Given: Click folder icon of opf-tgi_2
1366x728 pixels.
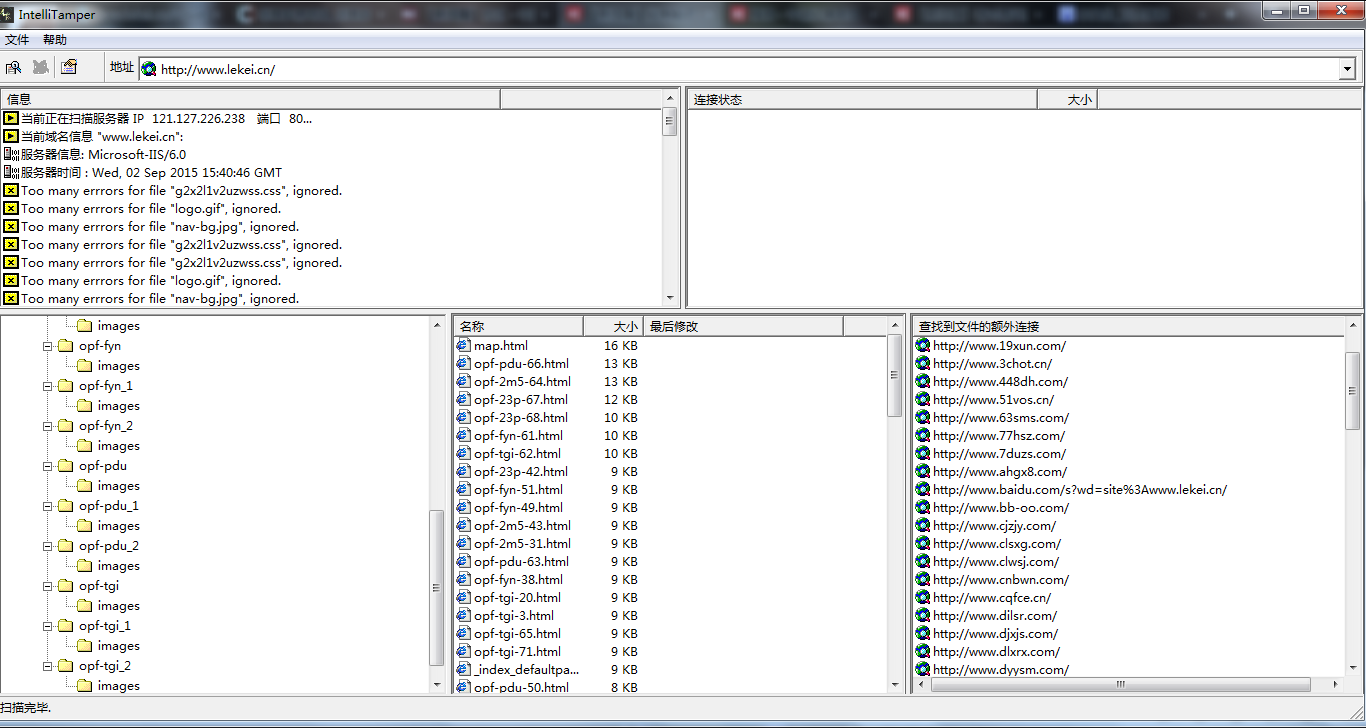Looking at the screenshot, I should 66,666.
